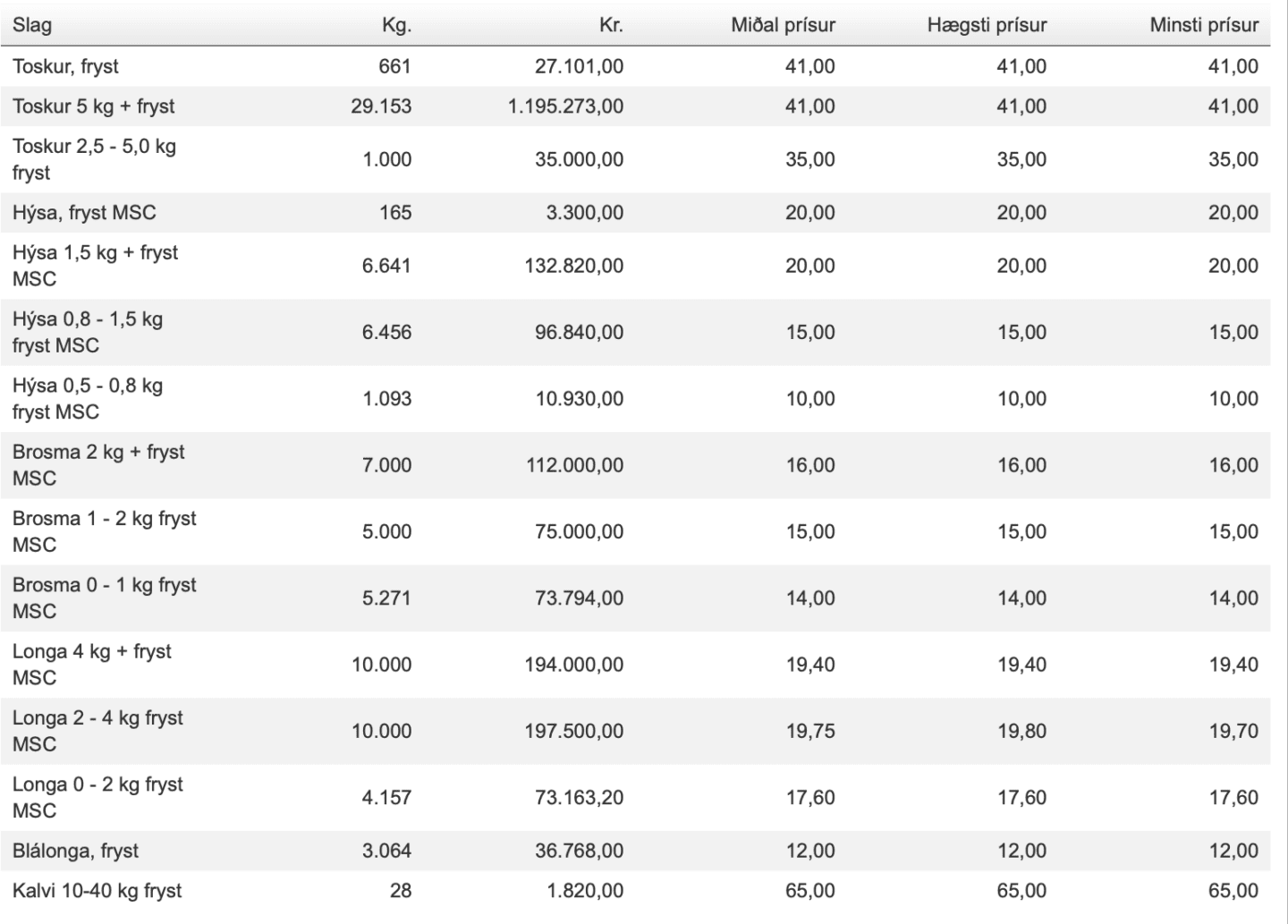
Task: Click the Slag column header
Action: [32, 25]
